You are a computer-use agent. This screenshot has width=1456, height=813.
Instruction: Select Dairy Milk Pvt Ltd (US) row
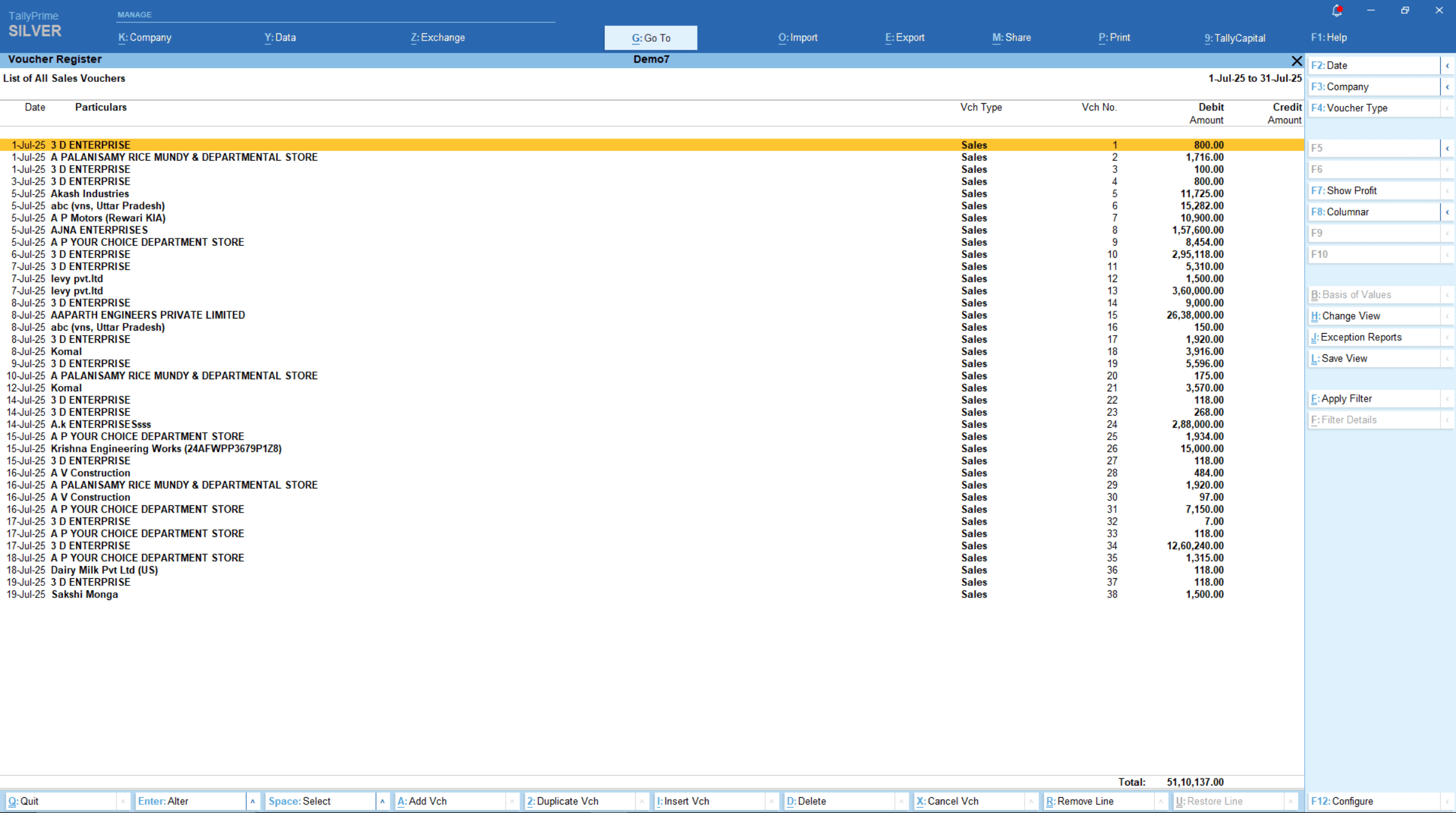click(652, 570)
